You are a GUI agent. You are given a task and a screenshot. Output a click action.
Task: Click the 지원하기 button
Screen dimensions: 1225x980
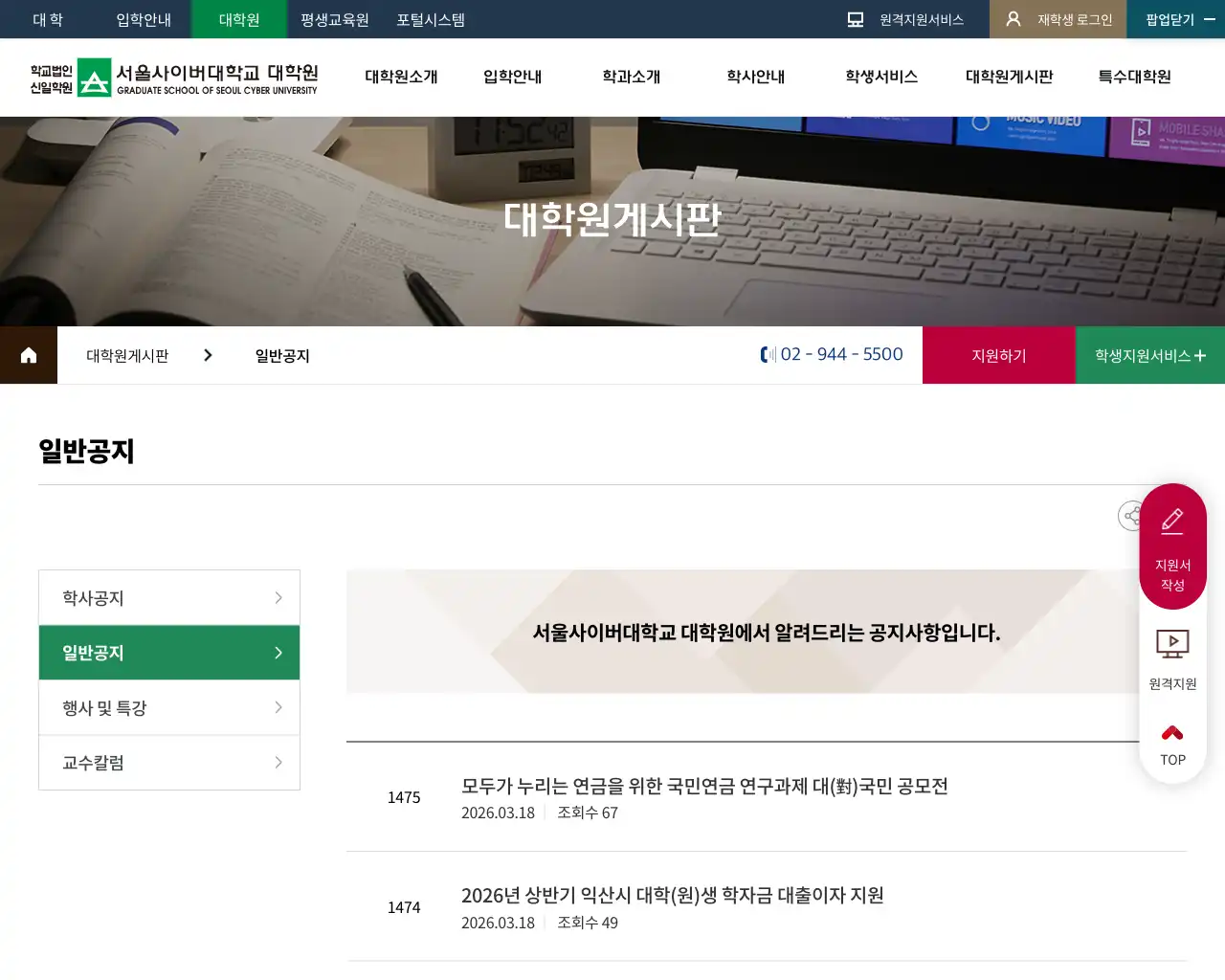tap(998, 355)
